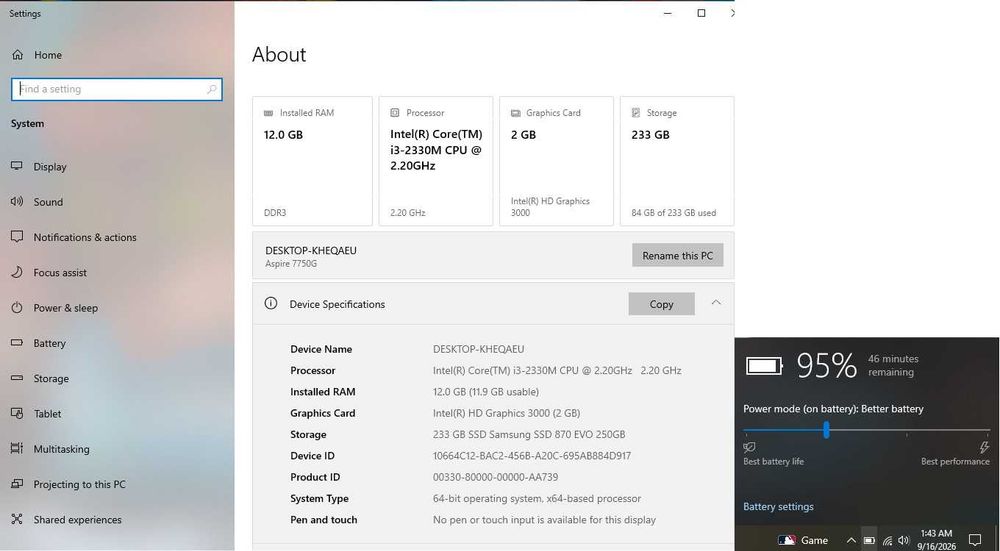
Task: Minimize the Settings window
Action: tap(668, 13)
